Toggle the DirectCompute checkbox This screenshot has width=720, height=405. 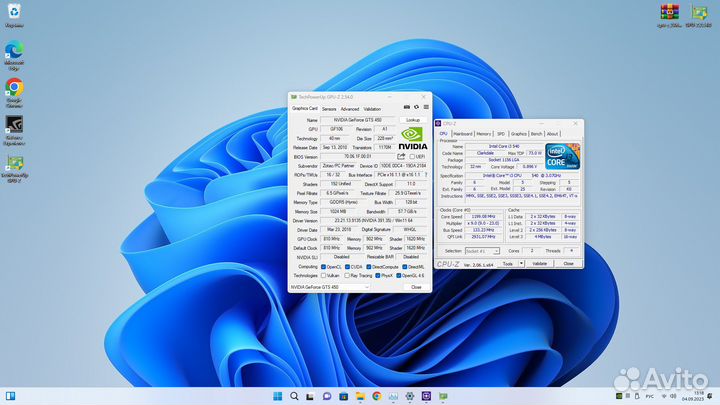[369, 267]
